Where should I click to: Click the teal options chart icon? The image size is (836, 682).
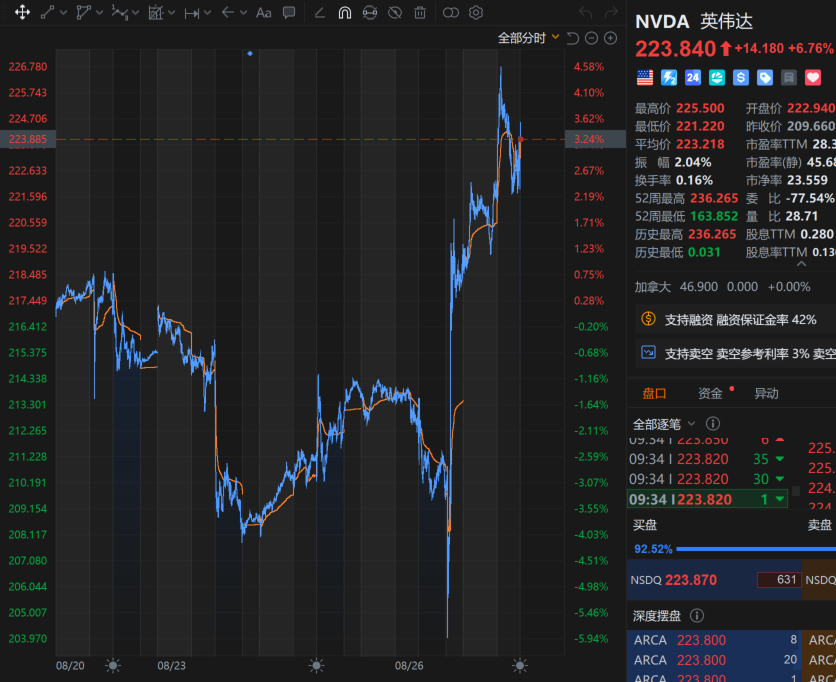717,78
